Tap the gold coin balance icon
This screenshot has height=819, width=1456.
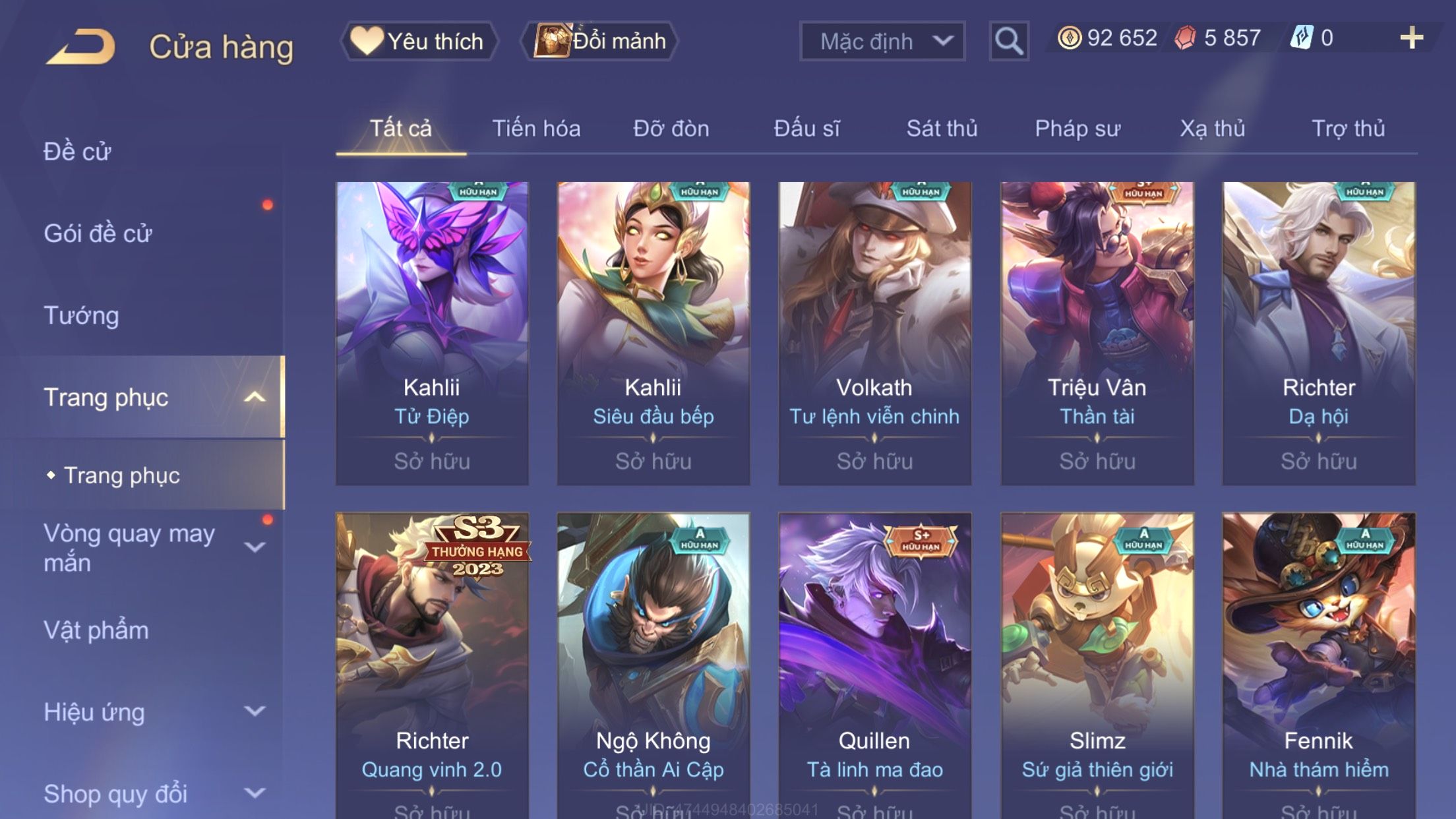point(1069,38)
